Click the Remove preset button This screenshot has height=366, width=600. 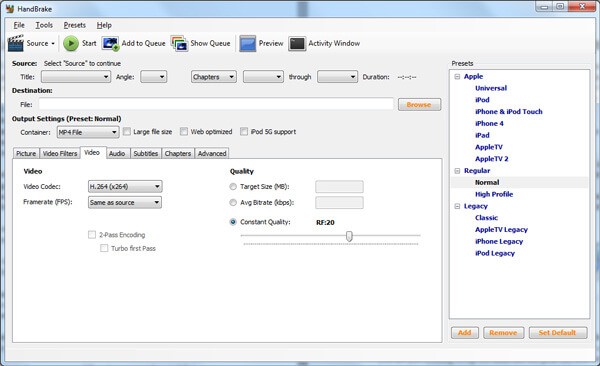(503, 333)
